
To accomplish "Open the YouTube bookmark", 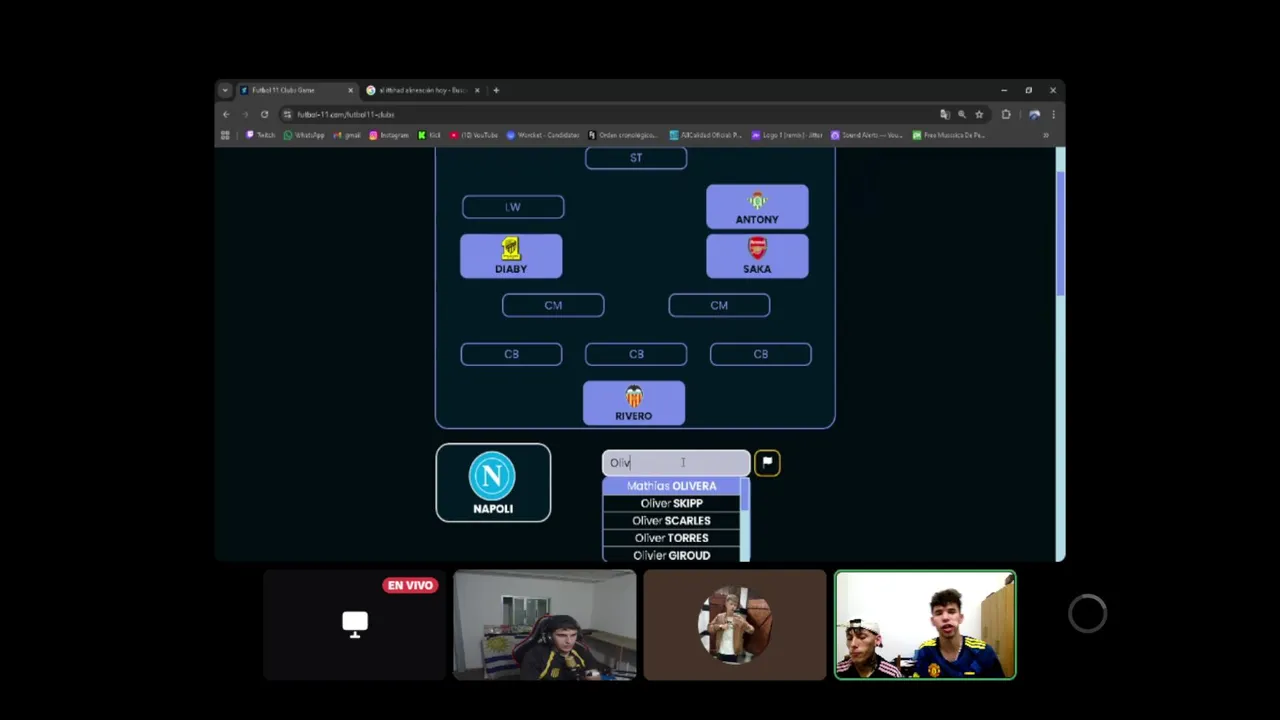I will click(x=474, y=135).
